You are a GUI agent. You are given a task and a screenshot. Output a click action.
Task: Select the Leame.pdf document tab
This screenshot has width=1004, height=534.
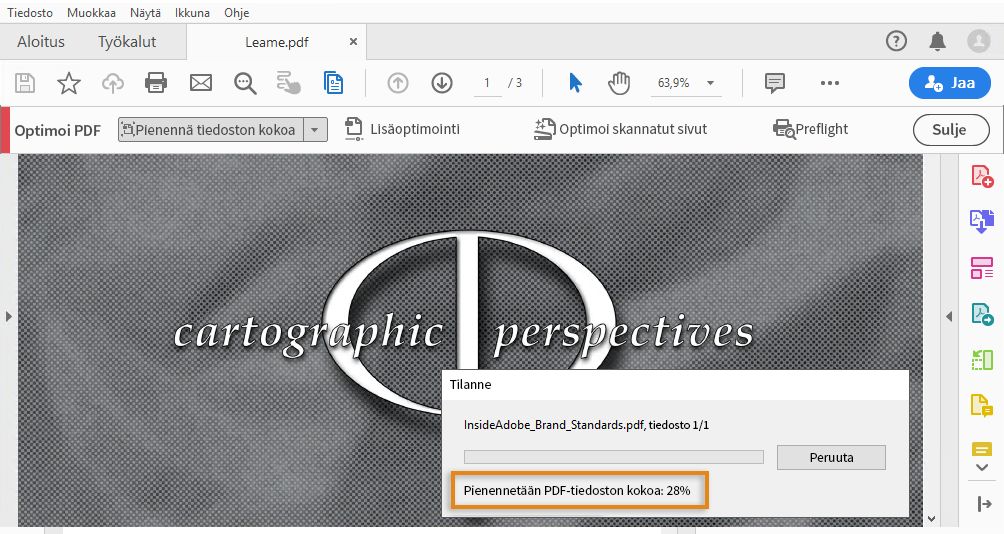[276, 42]
